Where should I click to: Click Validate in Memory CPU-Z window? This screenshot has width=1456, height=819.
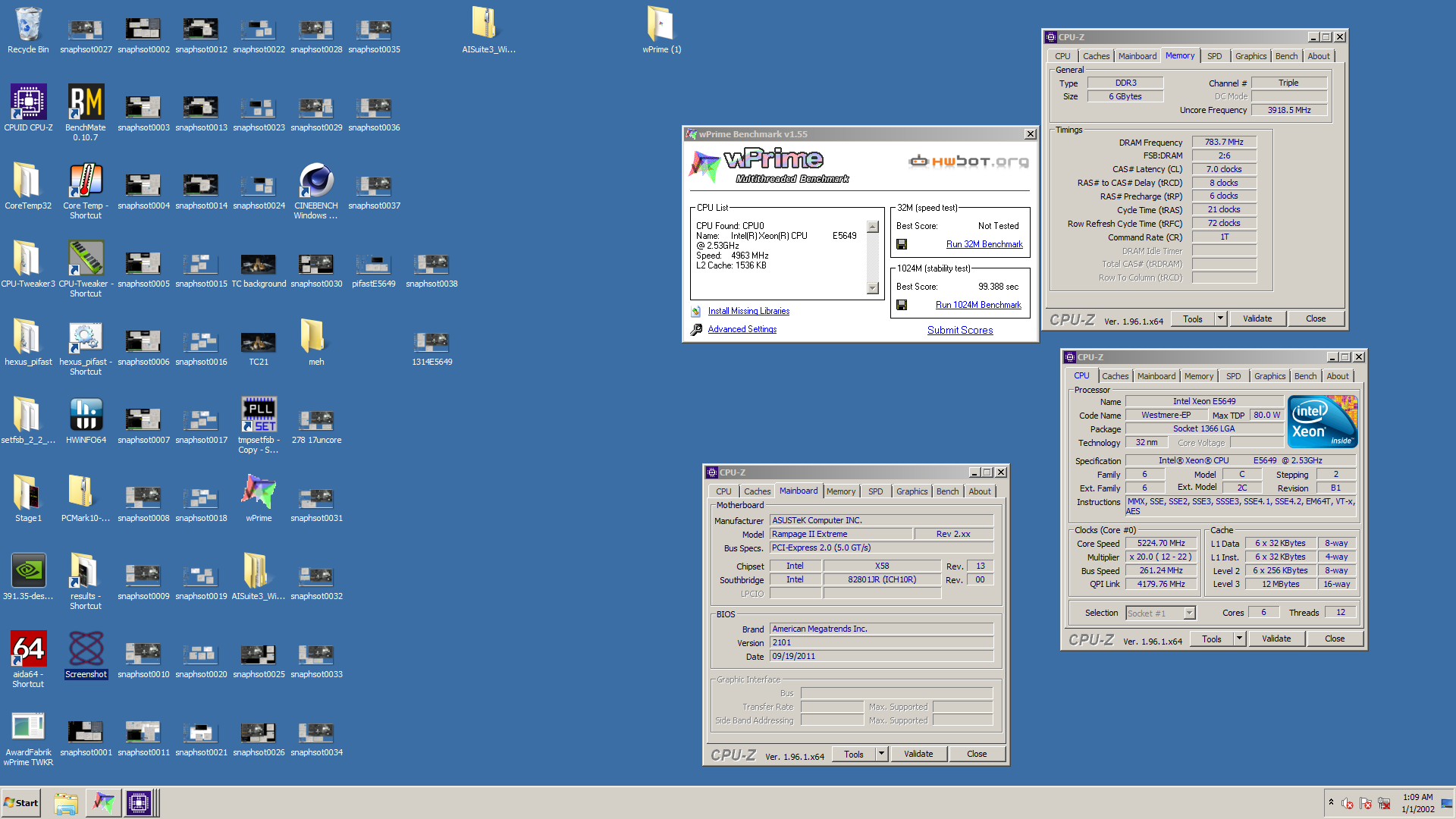(x=1257, y=318)
